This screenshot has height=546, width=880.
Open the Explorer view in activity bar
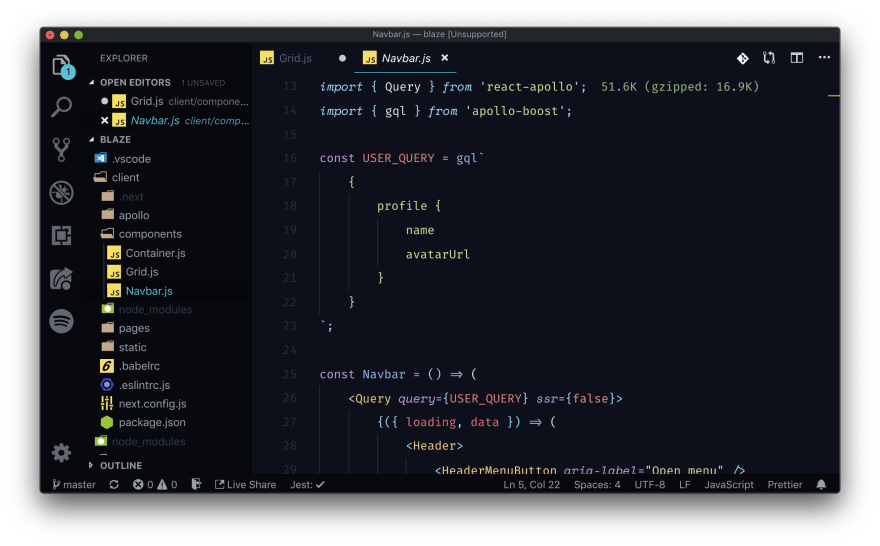(62, 66)
